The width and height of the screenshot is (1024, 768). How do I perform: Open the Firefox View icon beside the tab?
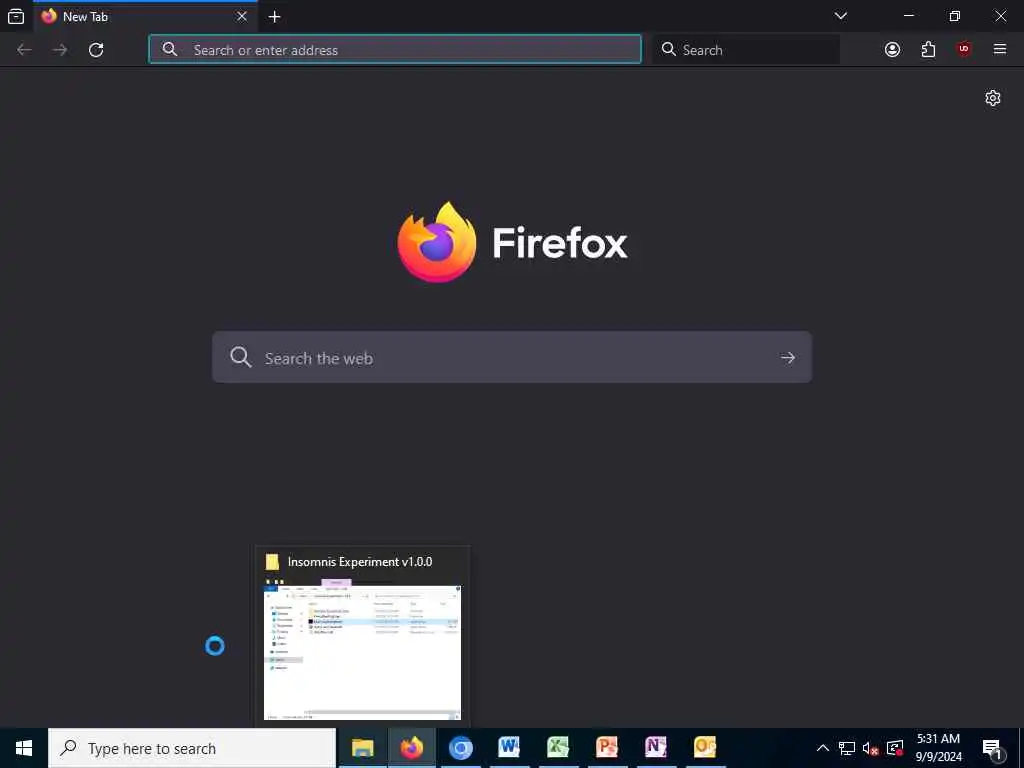coord(16,16)
